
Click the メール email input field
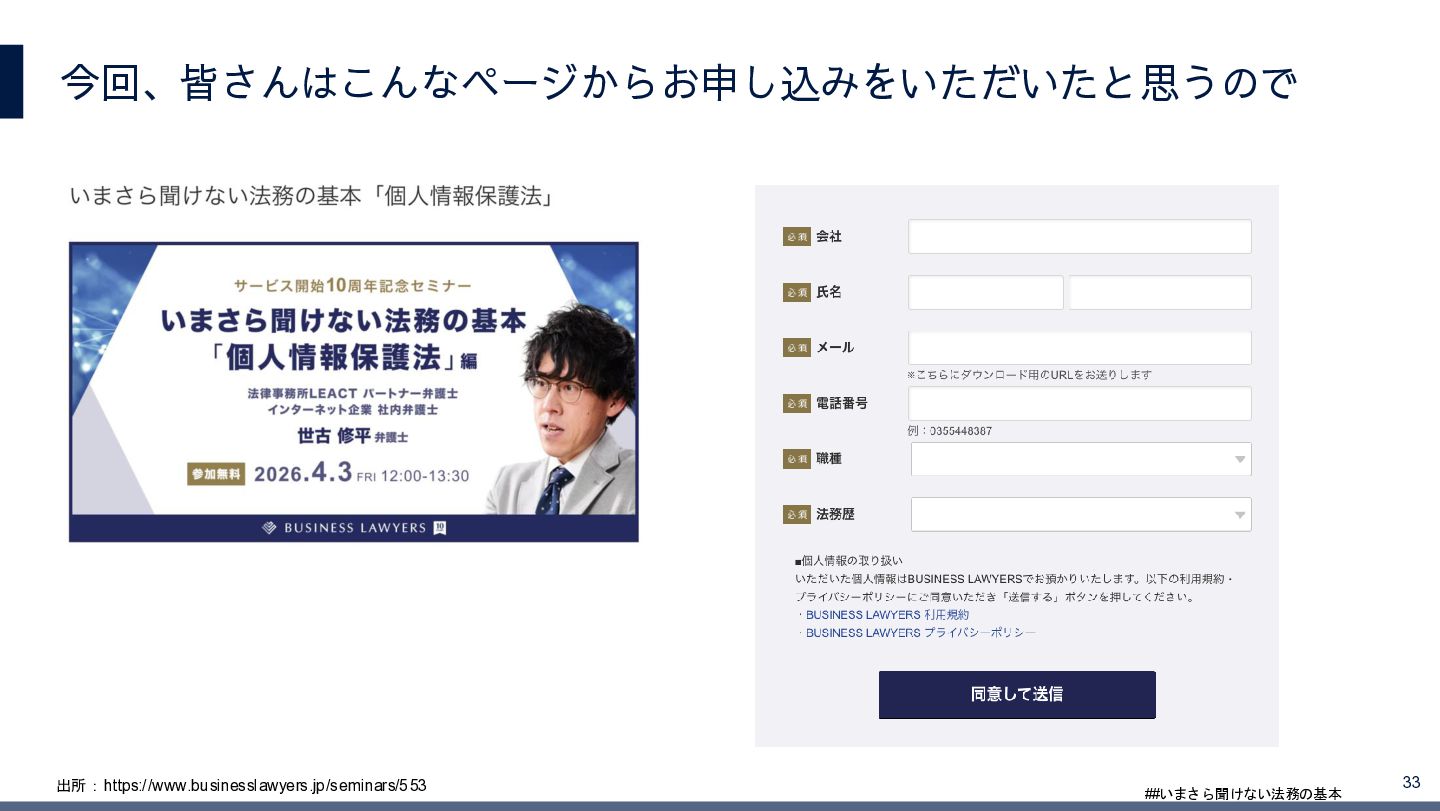[1079, 348]
